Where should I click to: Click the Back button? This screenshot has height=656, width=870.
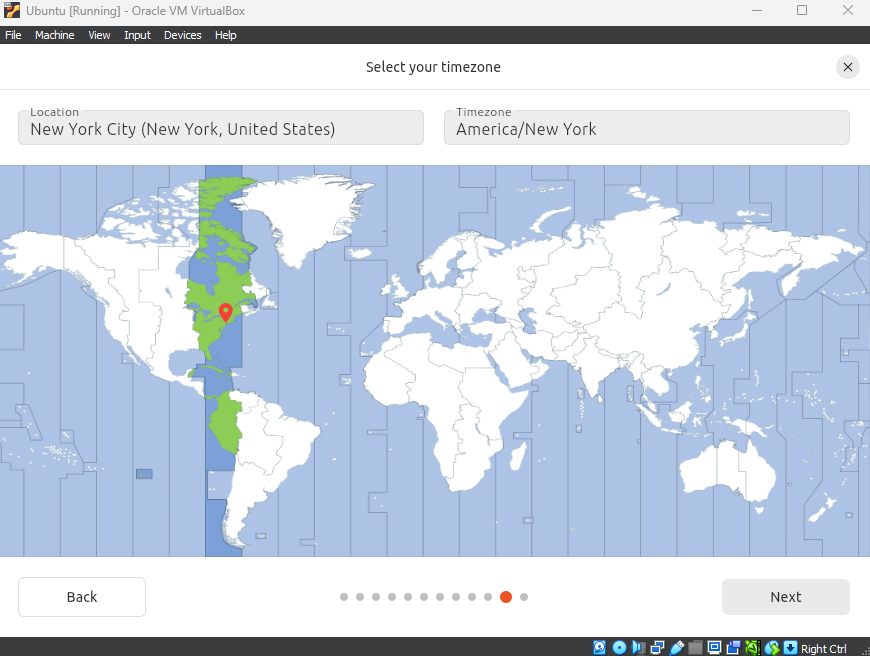click(82, 597)
